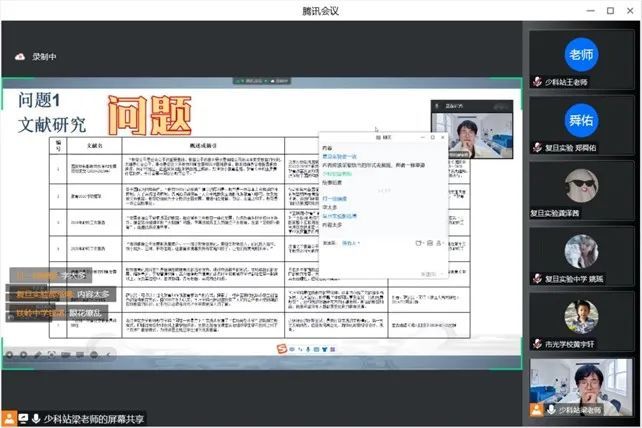Open the emoji picker in chat window
This screenshot has height=428, width=642.
coord(418,243)
